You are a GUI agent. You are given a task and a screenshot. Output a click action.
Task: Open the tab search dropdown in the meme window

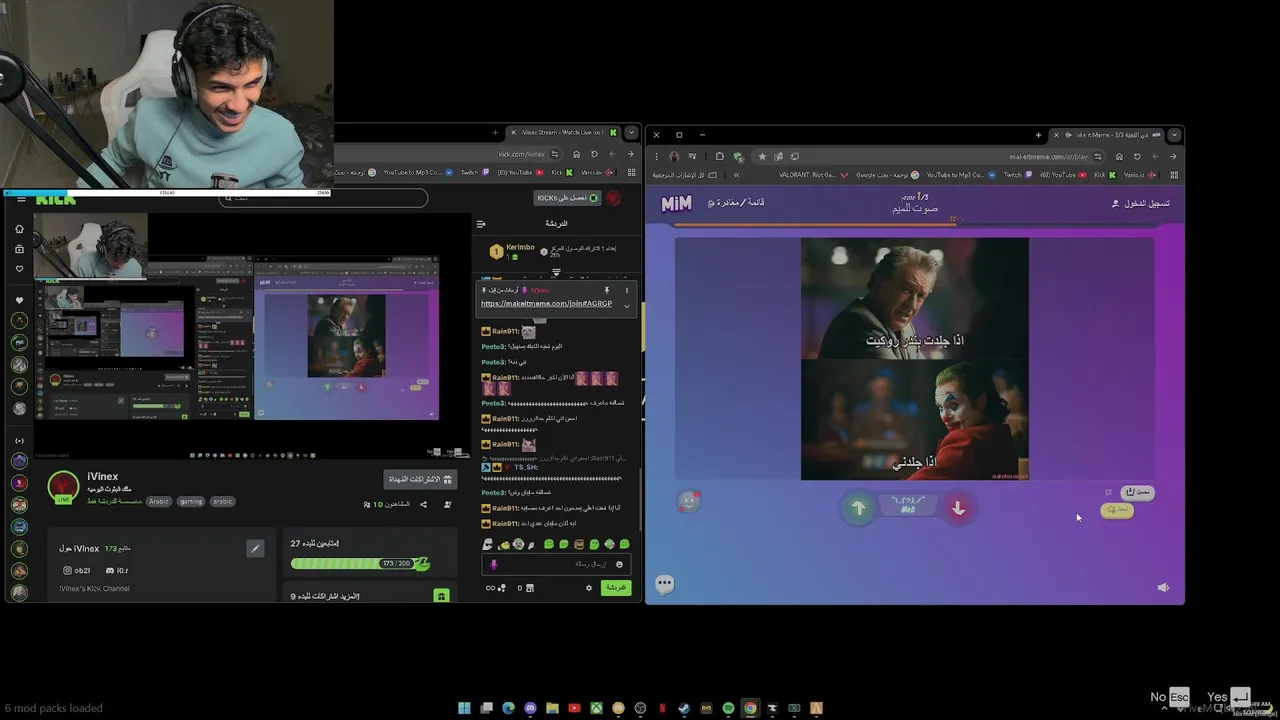pos(1175,134)
